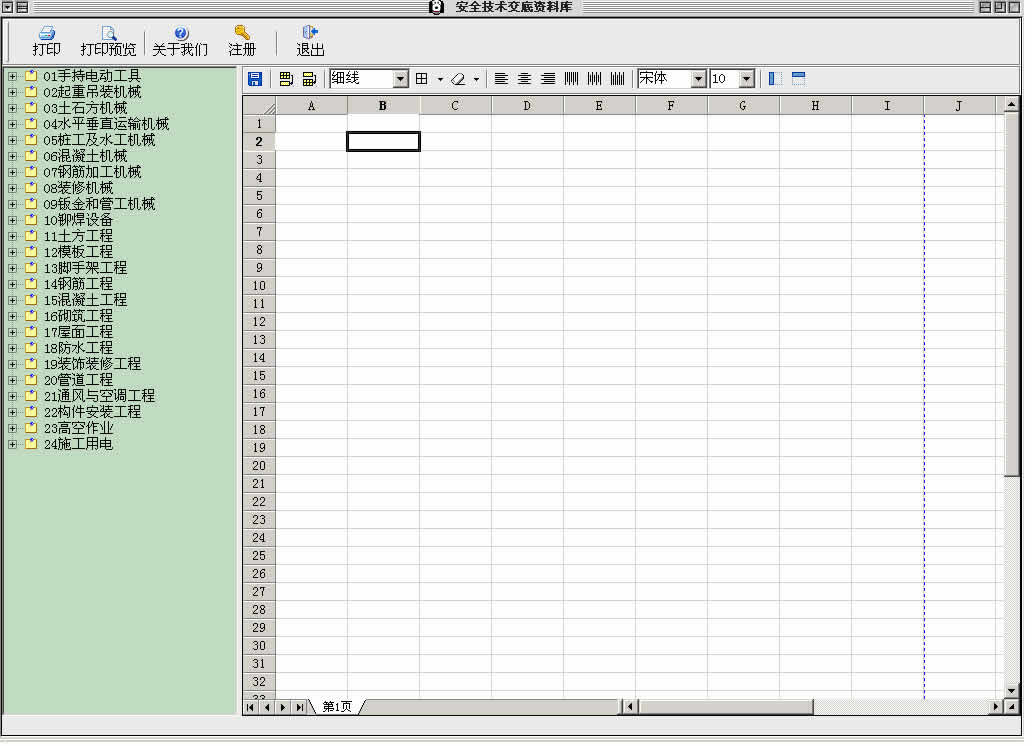Click the blue top-row freeze icon

click(798, 79)
